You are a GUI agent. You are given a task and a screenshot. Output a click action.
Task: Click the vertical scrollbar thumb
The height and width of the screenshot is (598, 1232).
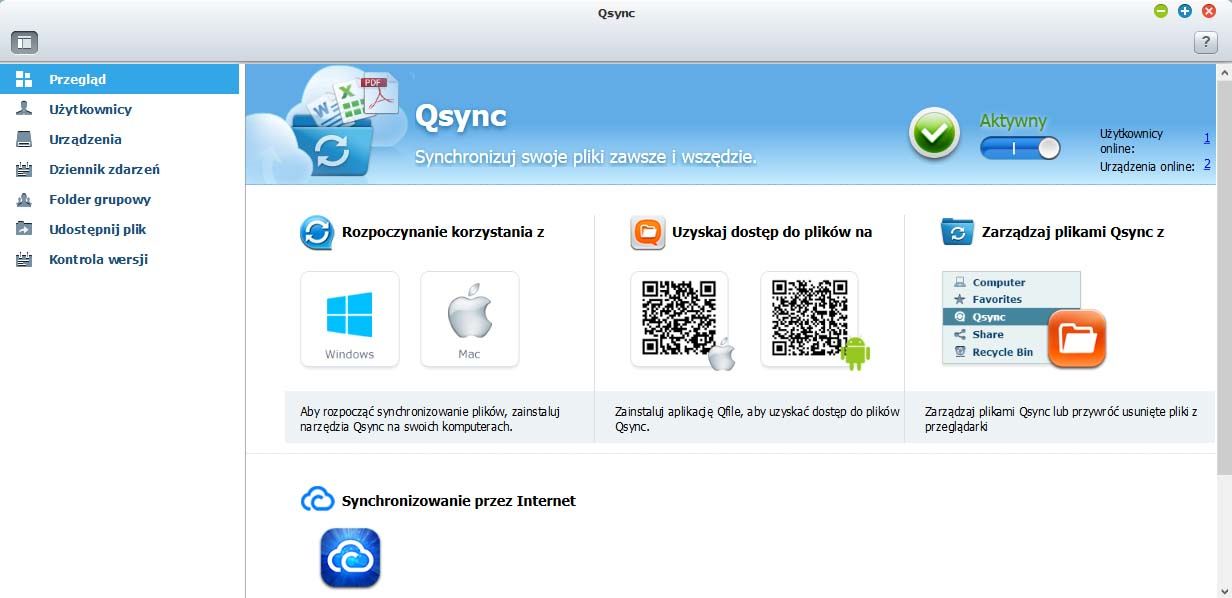pos(1224,279)
